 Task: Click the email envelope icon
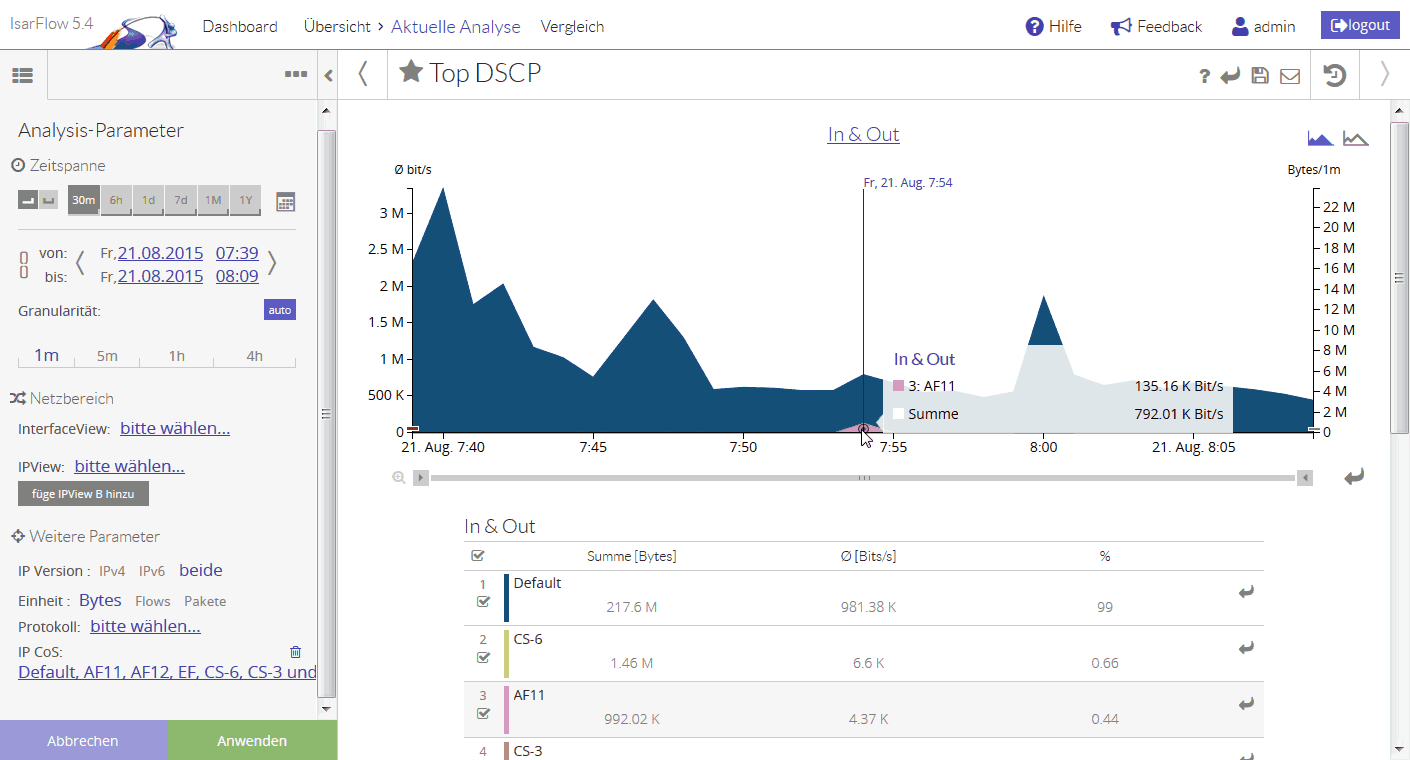pyautogui.click(x=1290, y=76)
